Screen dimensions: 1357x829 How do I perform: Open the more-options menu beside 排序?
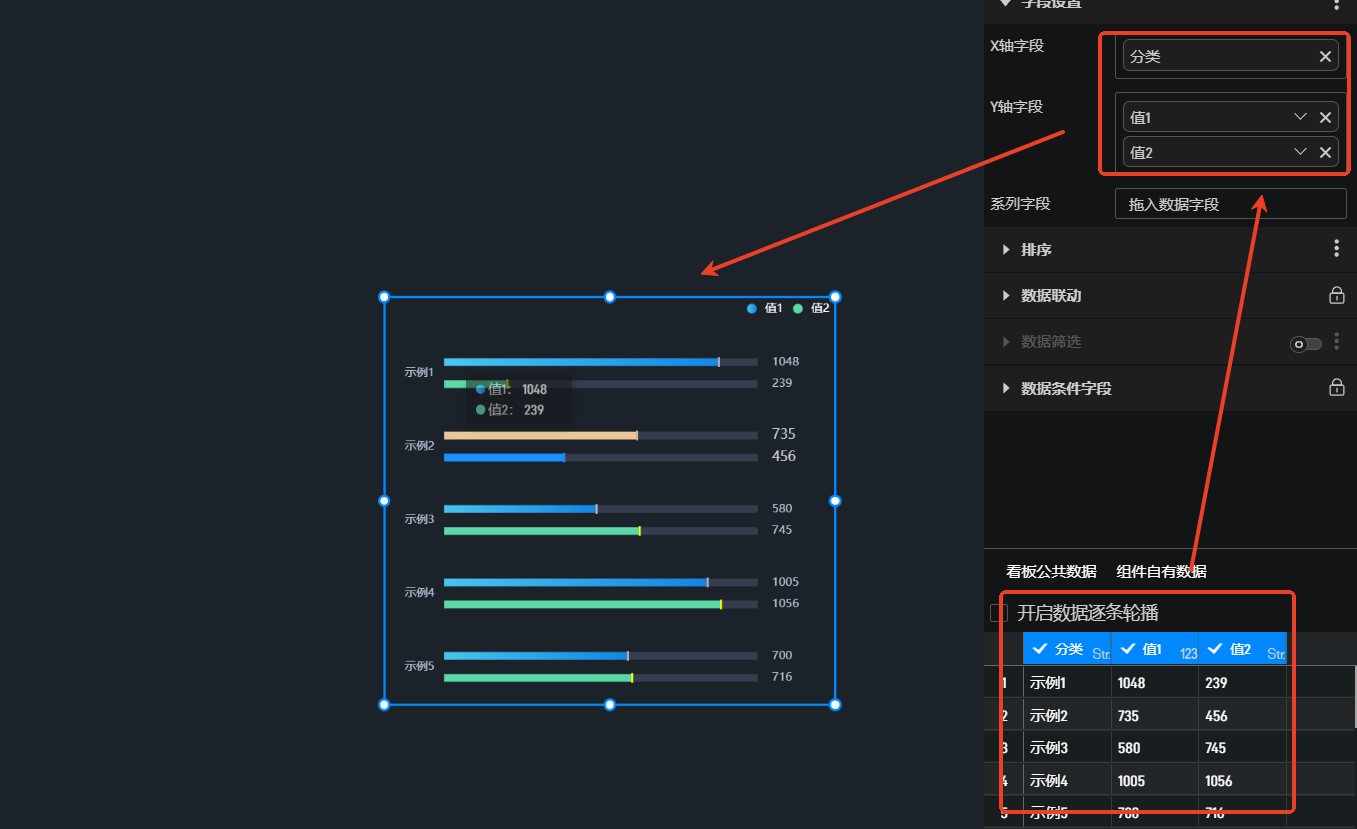point(1336,249)
